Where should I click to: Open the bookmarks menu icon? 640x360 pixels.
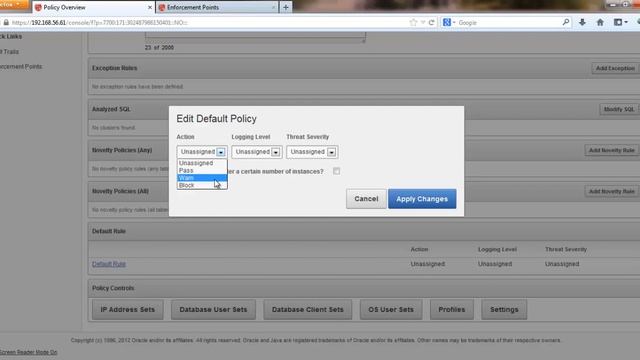620,22
